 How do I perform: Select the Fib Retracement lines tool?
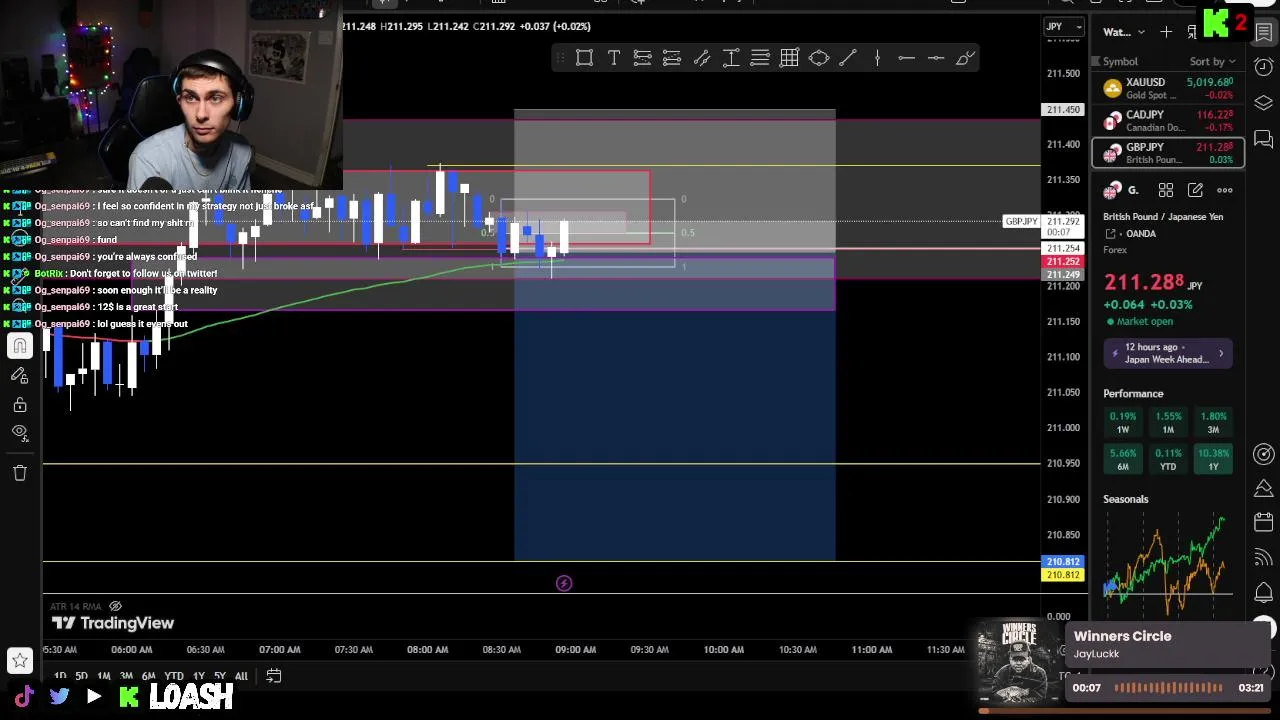coord(760,58)
